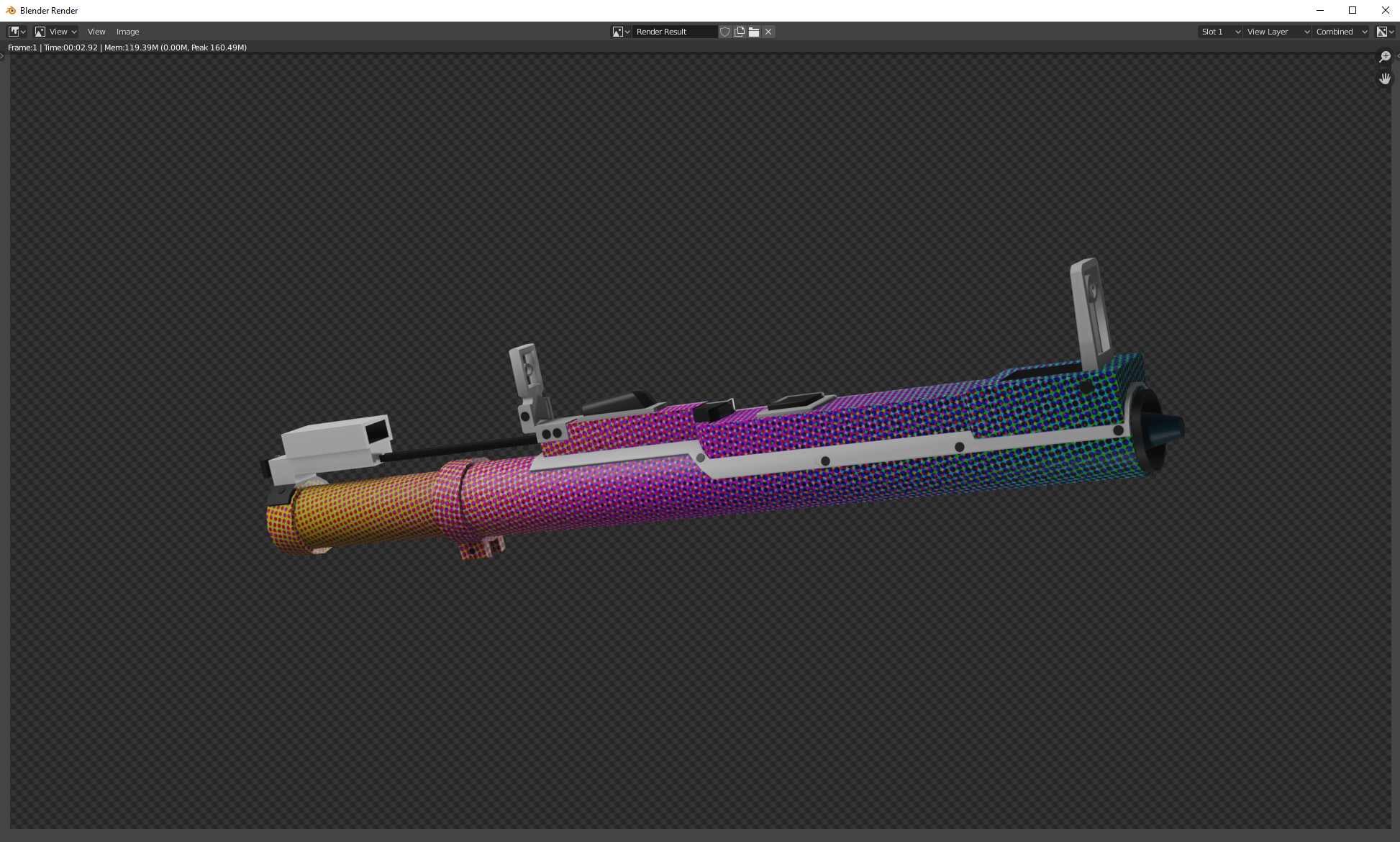
Task: Click the zoom magnifier gizmo
Action: tap(1385, 57)
